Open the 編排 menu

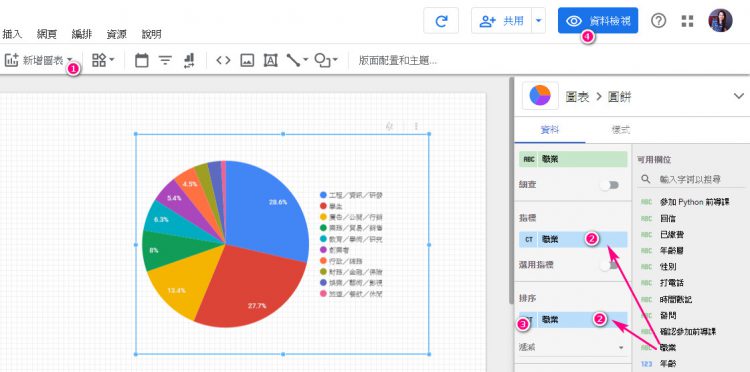82,34
